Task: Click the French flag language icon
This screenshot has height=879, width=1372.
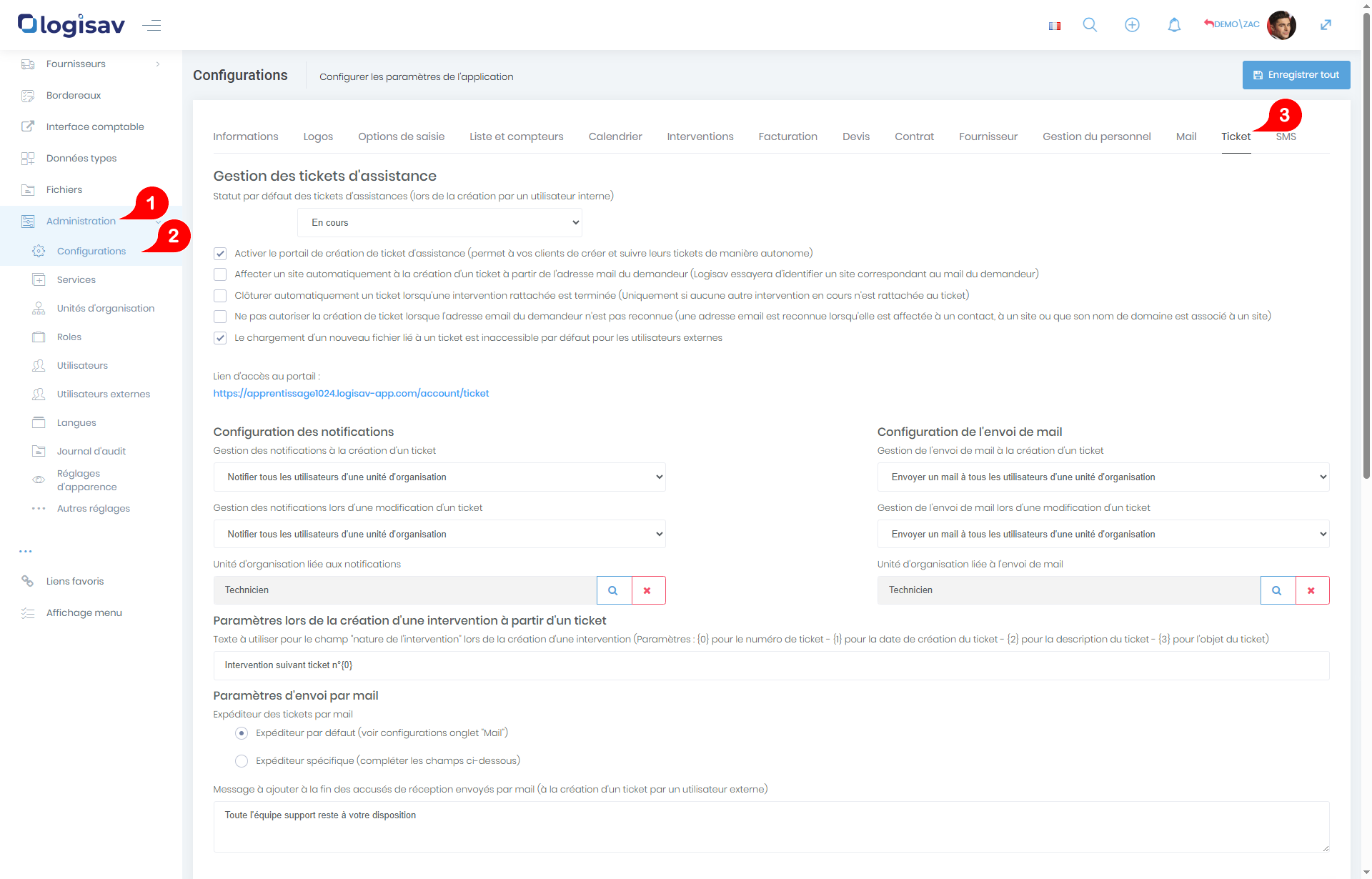Action: [x=1054, y=26]
